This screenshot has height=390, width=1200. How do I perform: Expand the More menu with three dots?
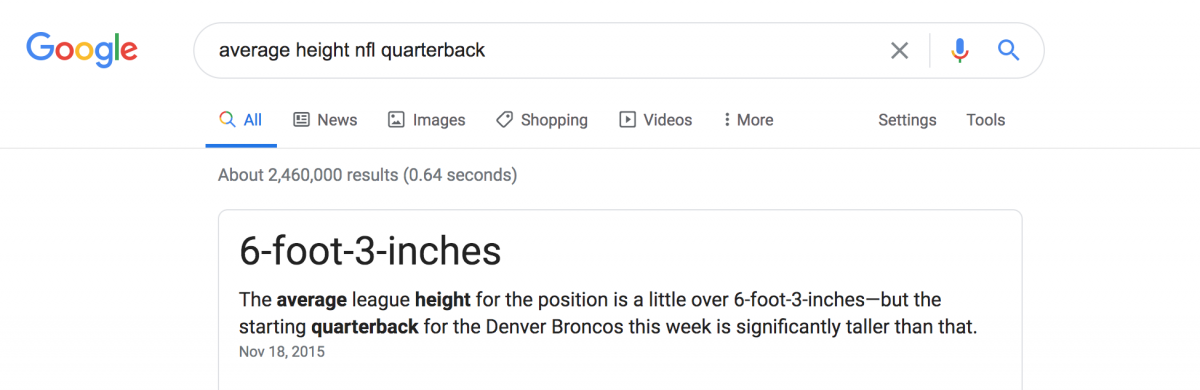(x=748, y=120)
